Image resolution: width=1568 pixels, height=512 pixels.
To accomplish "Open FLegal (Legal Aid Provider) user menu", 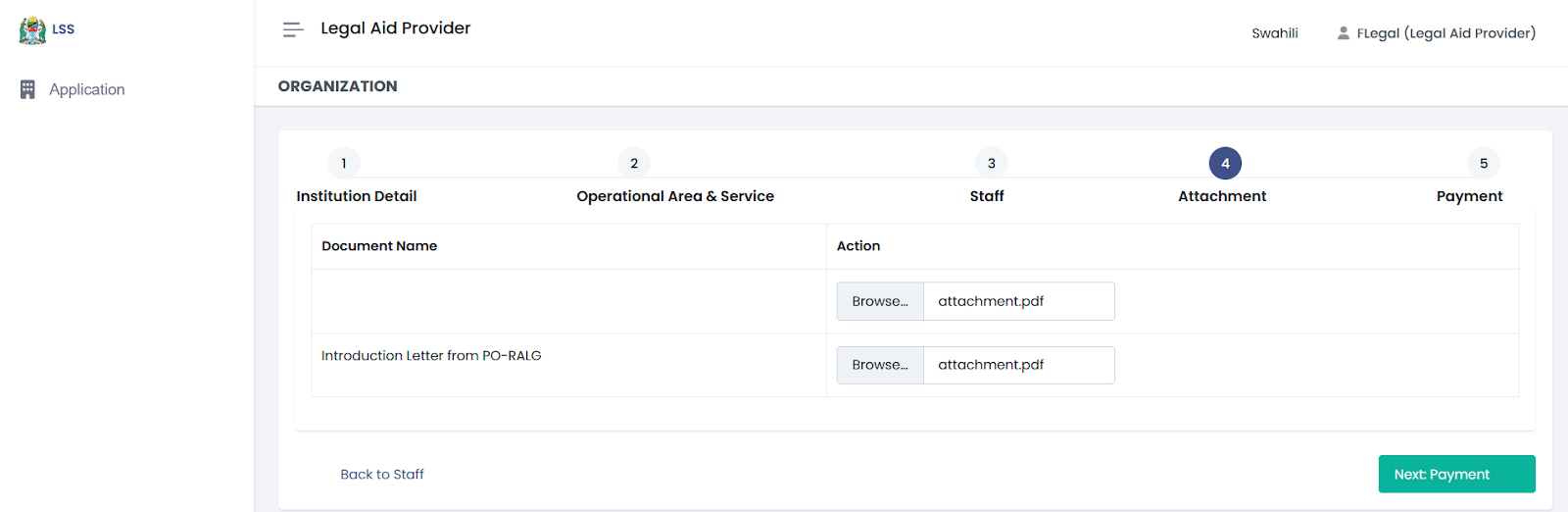I will [x=1445, y=33].
